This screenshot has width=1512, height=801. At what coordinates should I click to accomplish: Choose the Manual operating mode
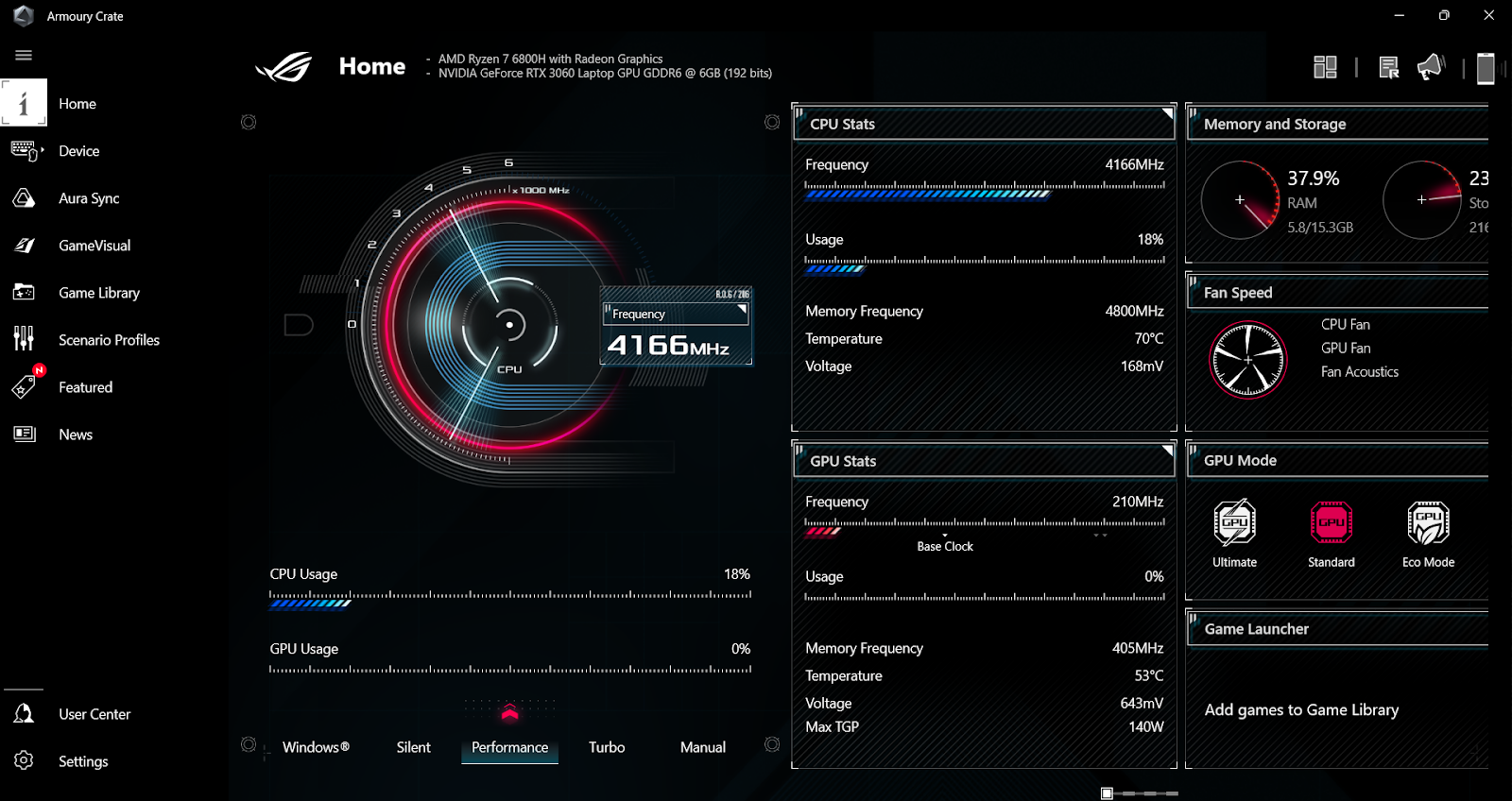pyautogui.click(x=703, y=747)
